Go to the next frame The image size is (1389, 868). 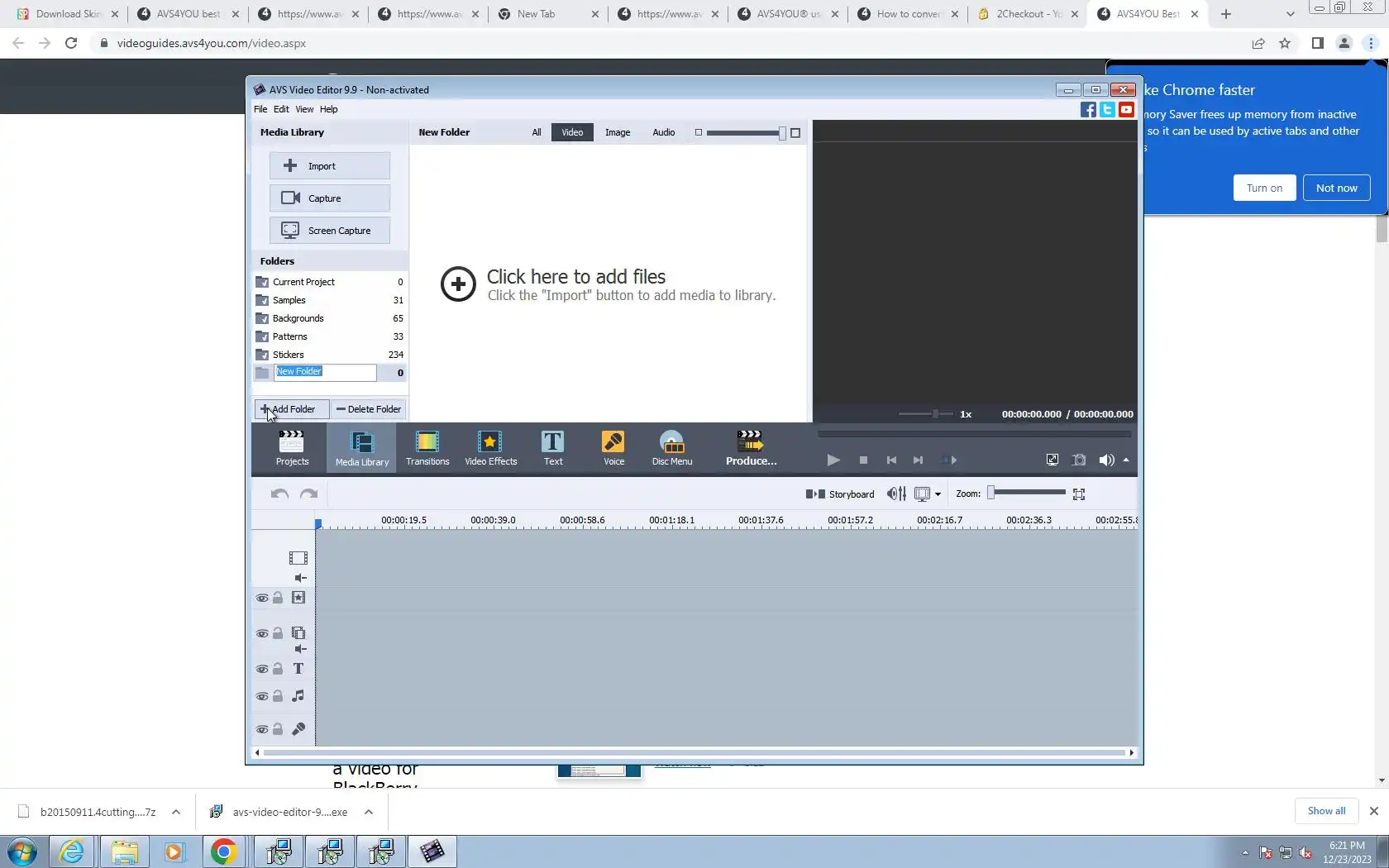pos(918,460)
